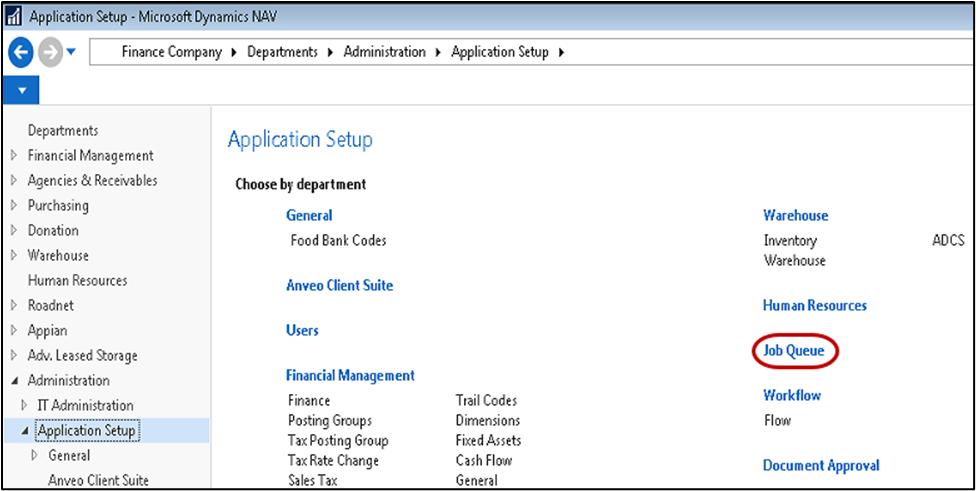Screen dimensions: 976x491
Task: Collapse the Administration tree node
Action: (14, 381)
